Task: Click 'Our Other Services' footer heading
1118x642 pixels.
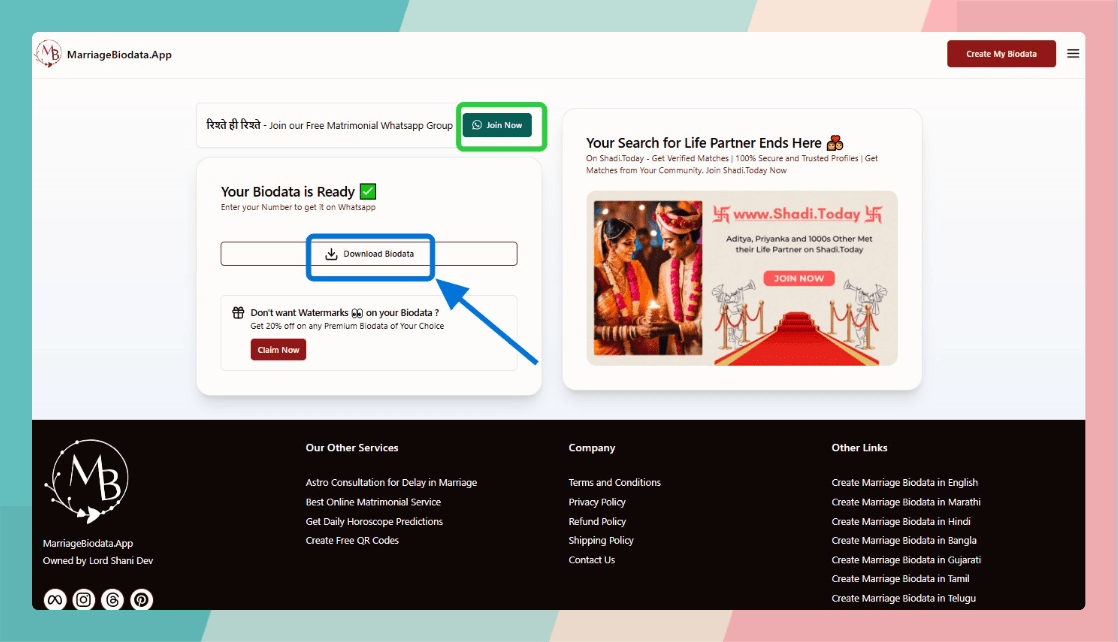Action: point(352,447)
